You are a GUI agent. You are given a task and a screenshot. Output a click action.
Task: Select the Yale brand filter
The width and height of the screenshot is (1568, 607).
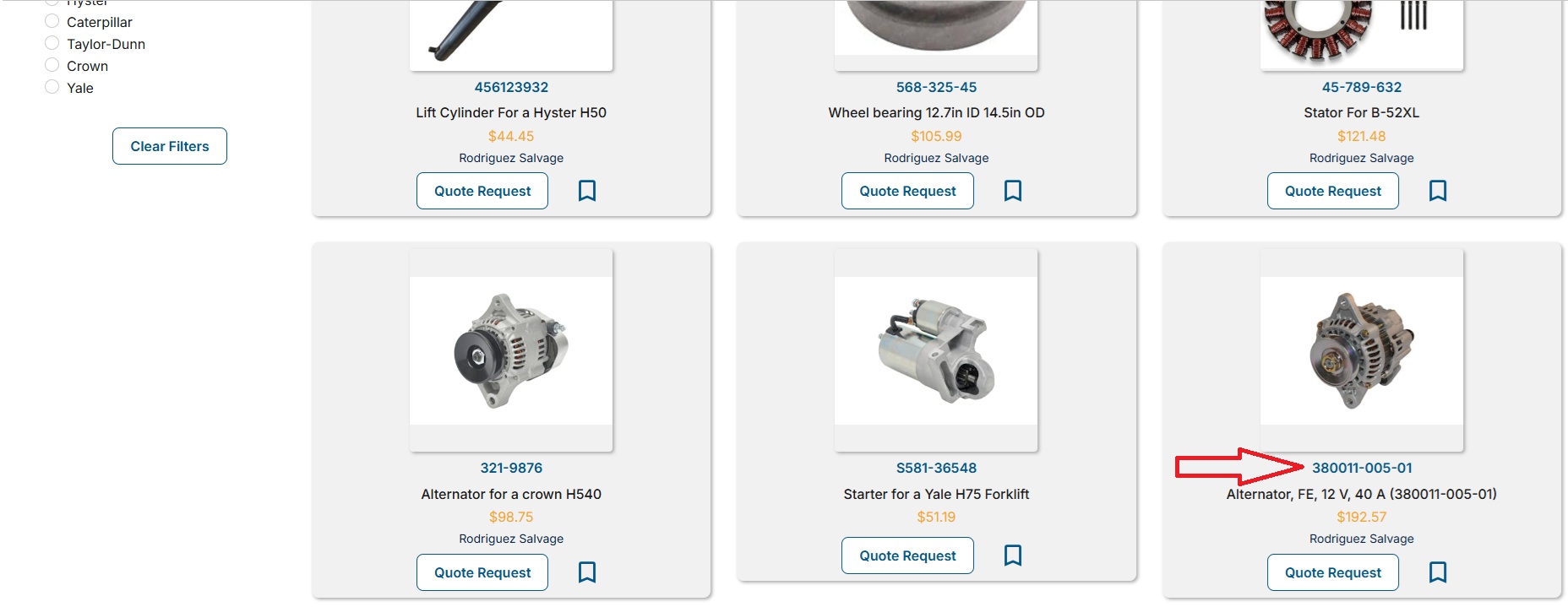click(x=52, y=87)
